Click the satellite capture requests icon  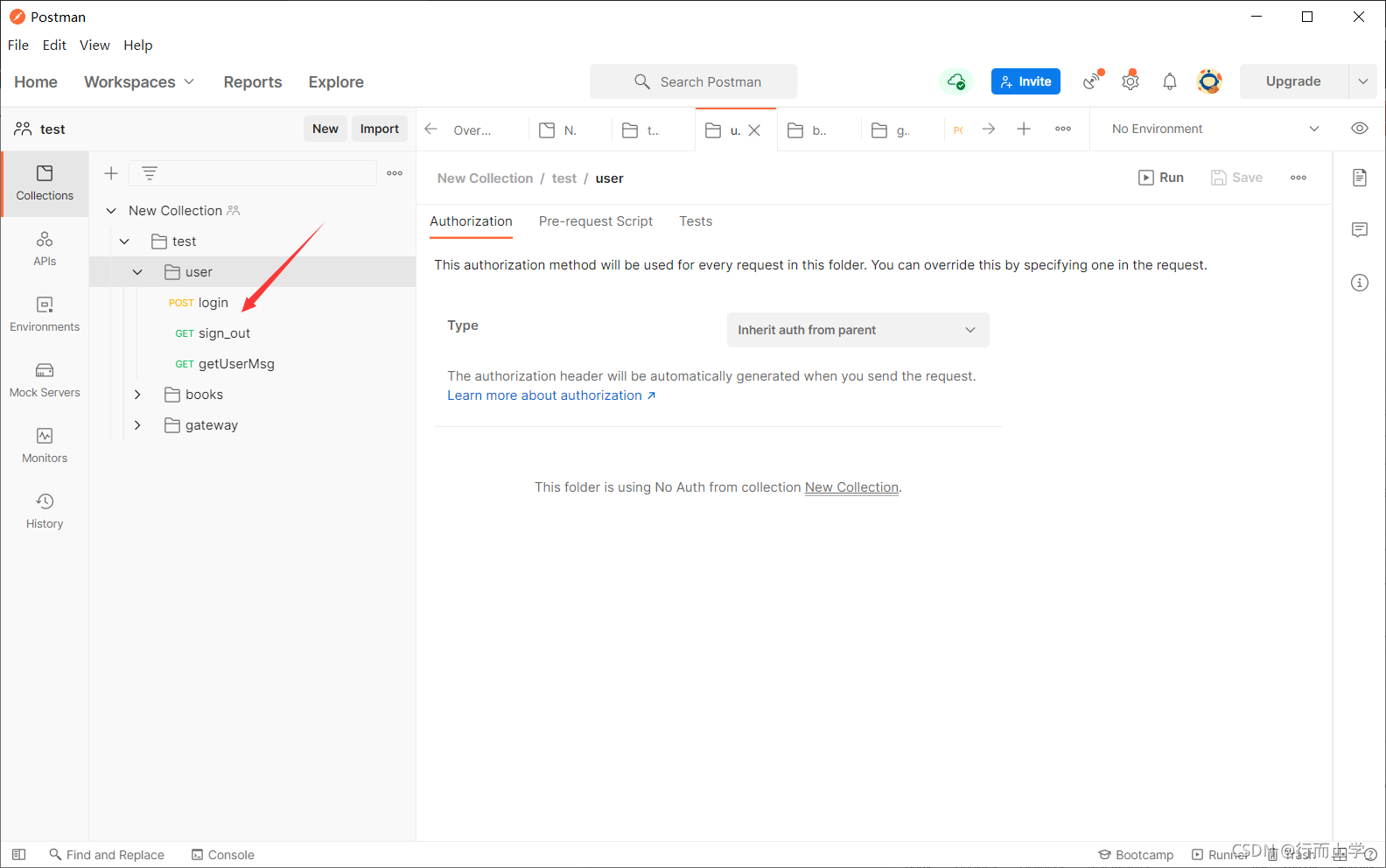pyautogui.click(x=1092, y=81)
